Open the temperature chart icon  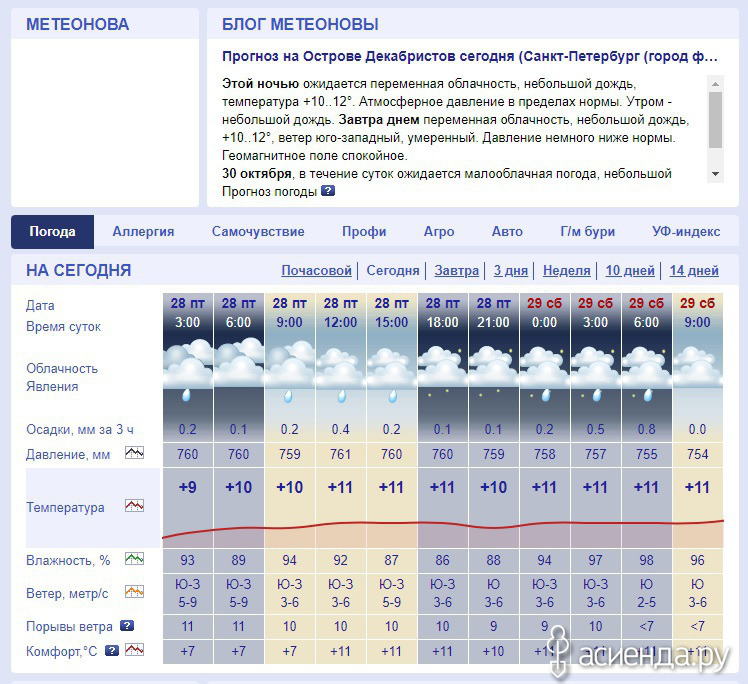point(134,505)
